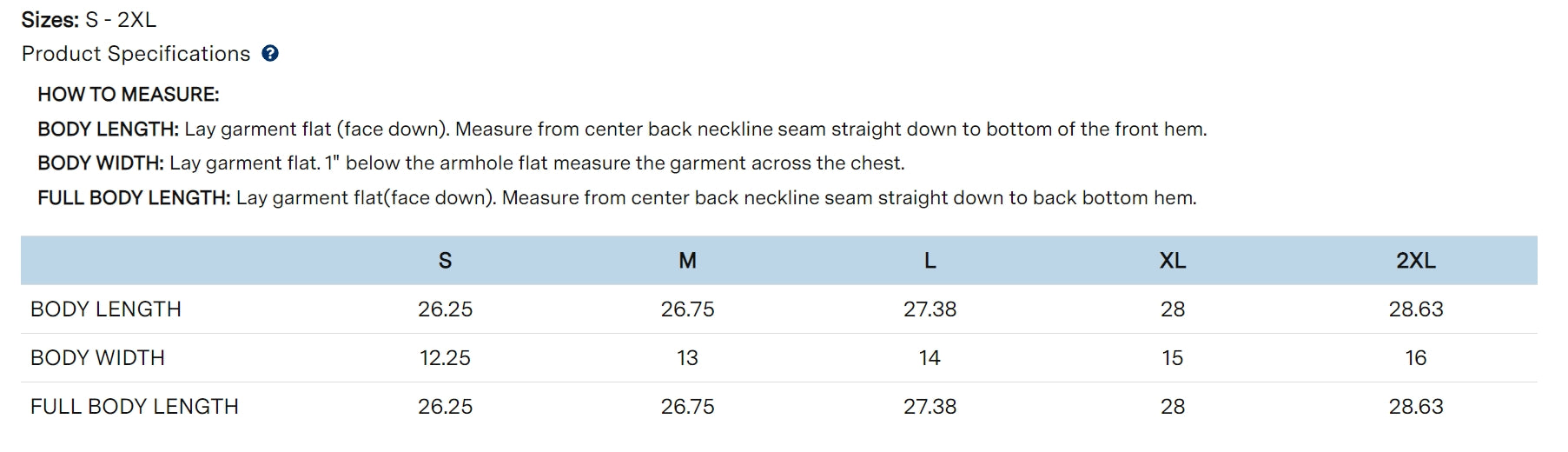Click body width value 15 for XL
This screenshot has height=452, width=1568.
[1172, 358]
